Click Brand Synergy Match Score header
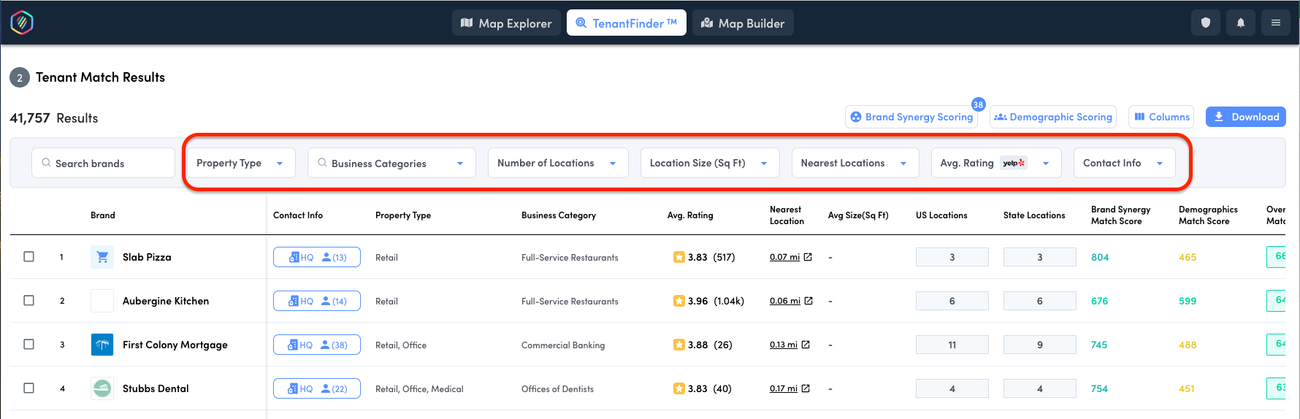 [x=1122, y=215]
